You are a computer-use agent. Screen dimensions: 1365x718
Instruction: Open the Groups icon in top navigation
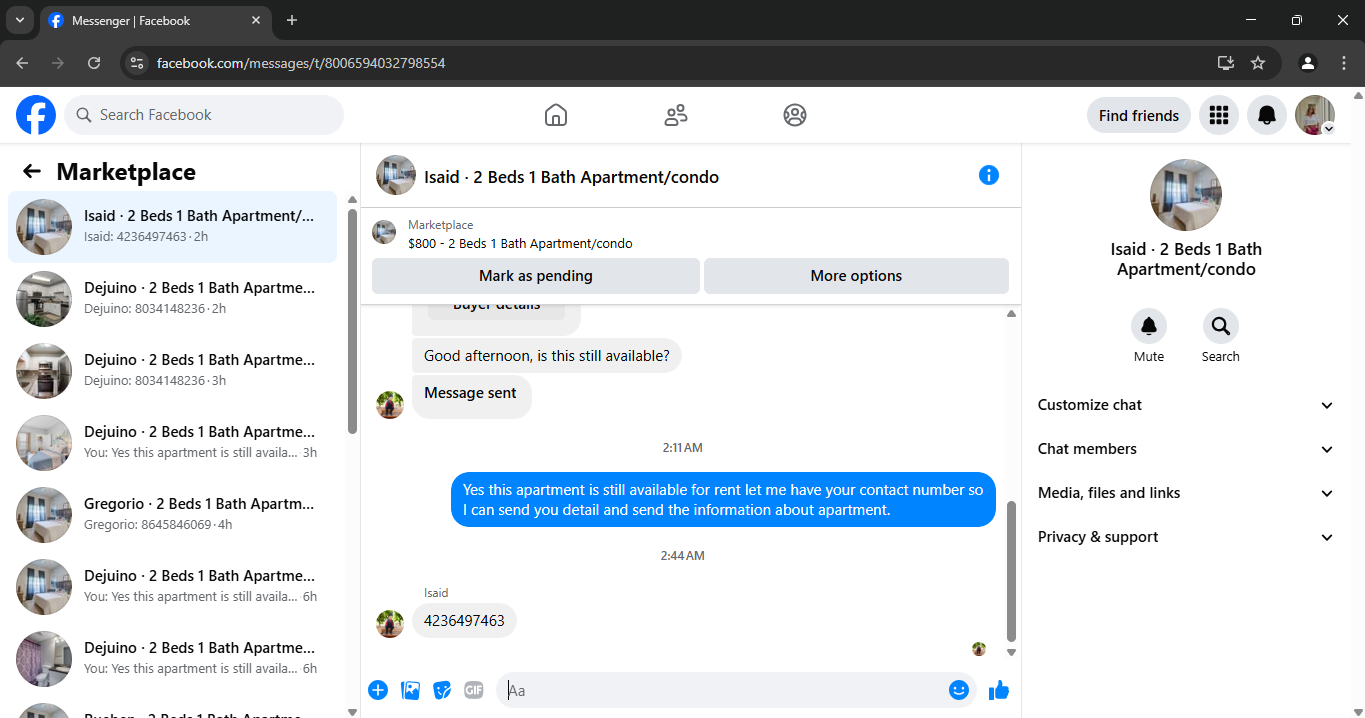(x=795, y=115)
